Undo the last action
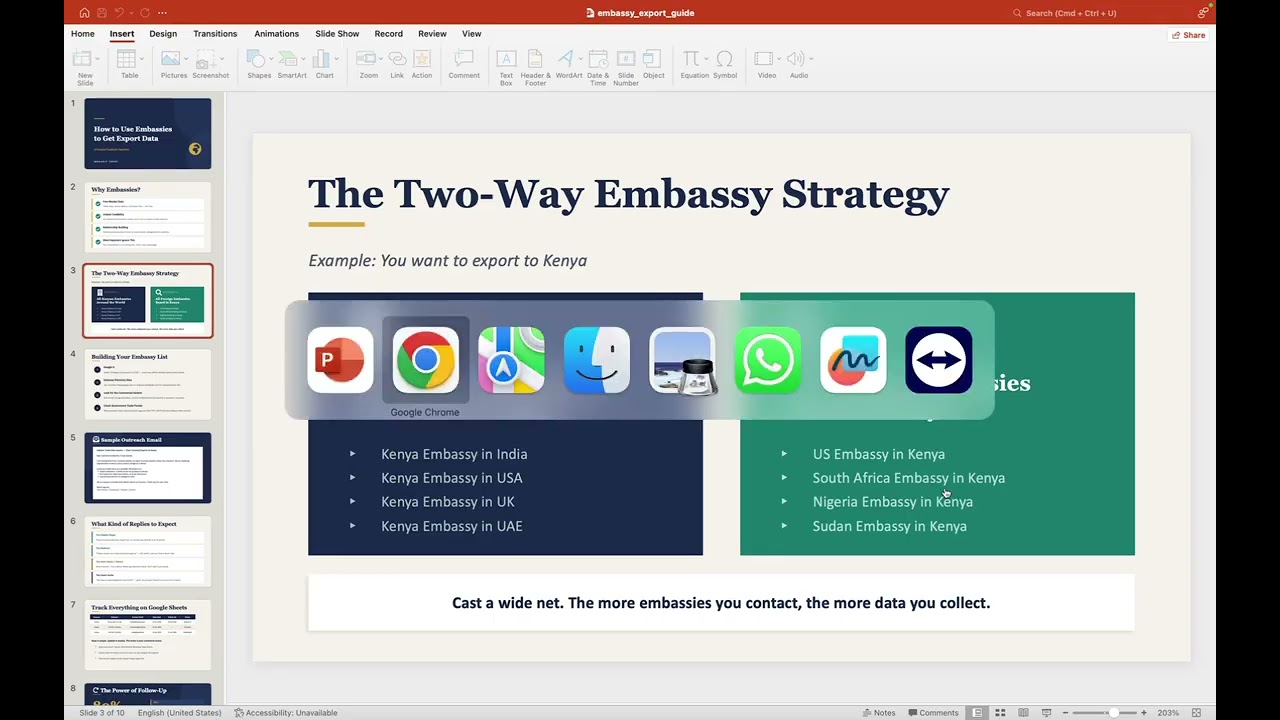 pyautogui.click(x=120, y=13)
